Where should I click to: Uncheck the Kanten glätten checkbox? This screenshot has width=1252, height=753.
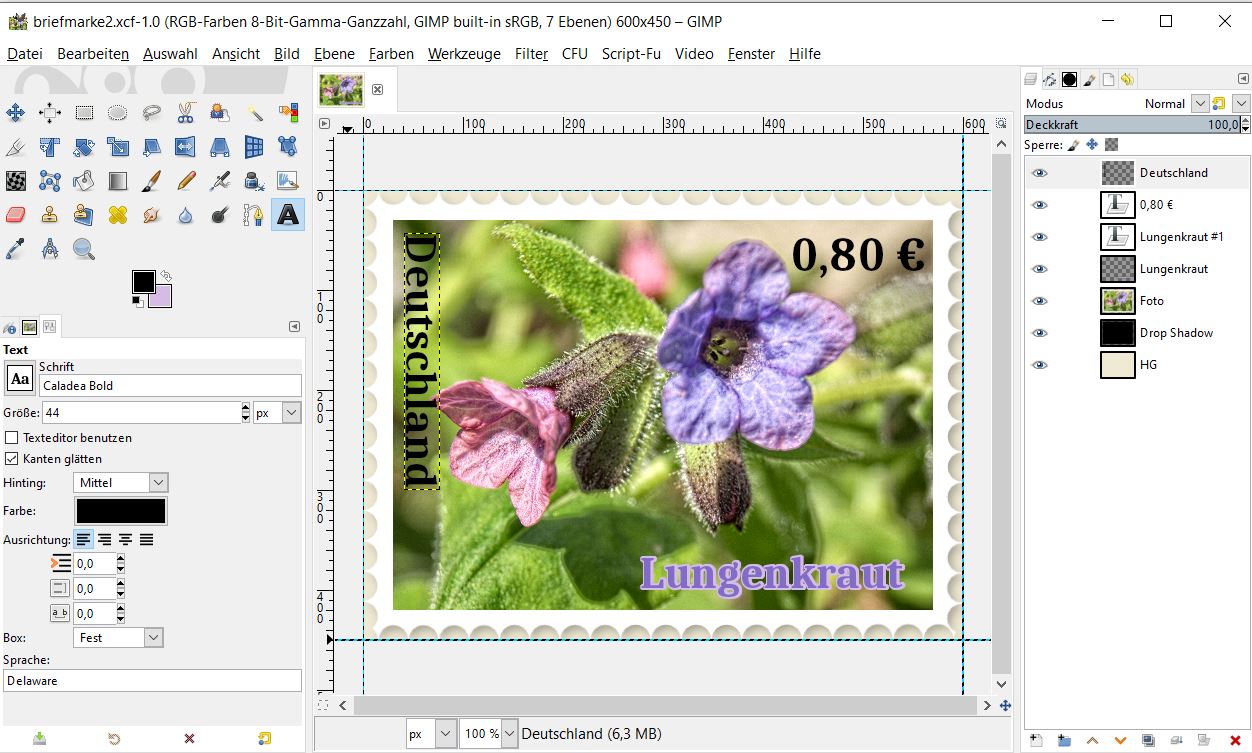pos(12,459)
